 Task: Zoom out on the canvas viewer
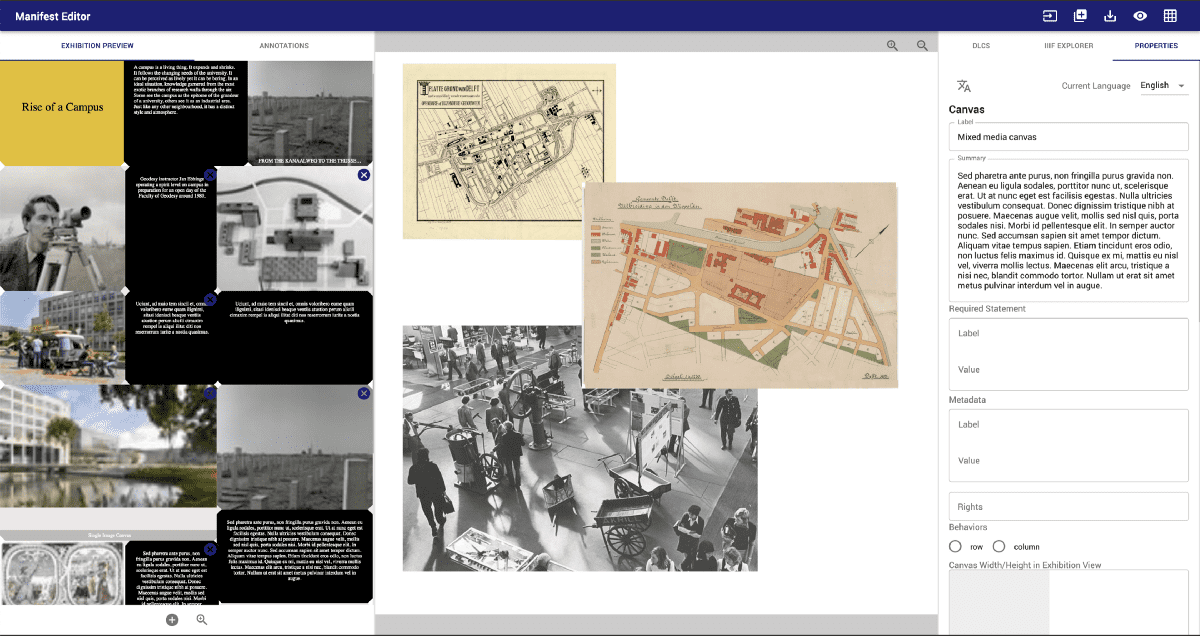[923, 45]
